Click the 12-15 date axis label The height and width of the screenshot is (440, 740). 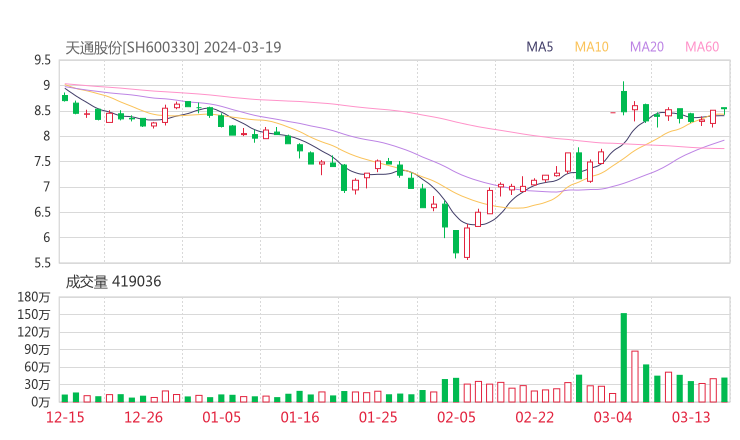coord(65,417)
